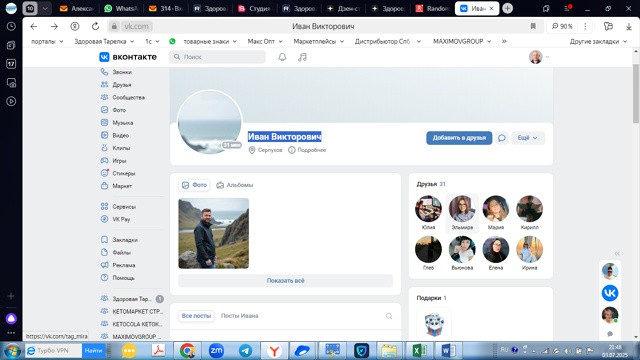Open VK notifications bell
640x360 pixels.
coord(282,57)
